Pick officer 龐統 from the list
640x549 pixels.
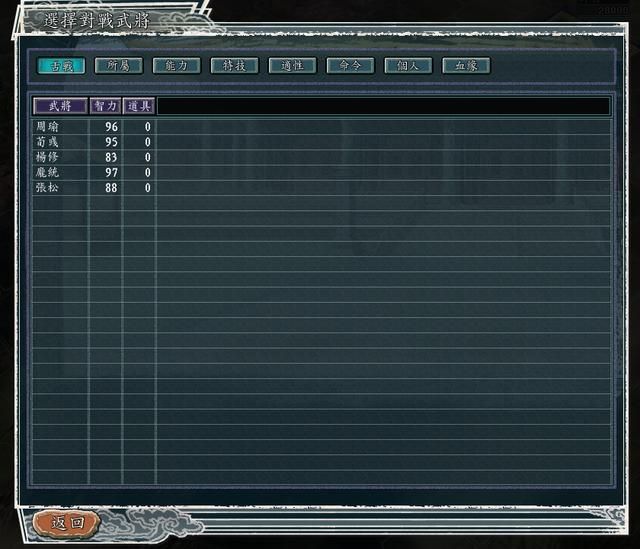47,172
